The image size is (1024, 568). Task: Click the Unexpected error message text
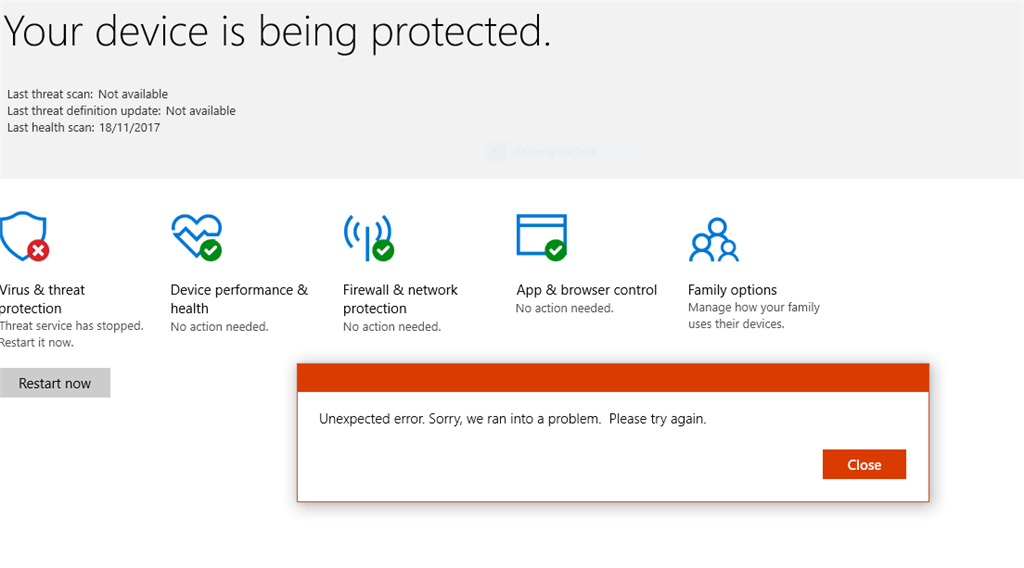click(513, 419)
